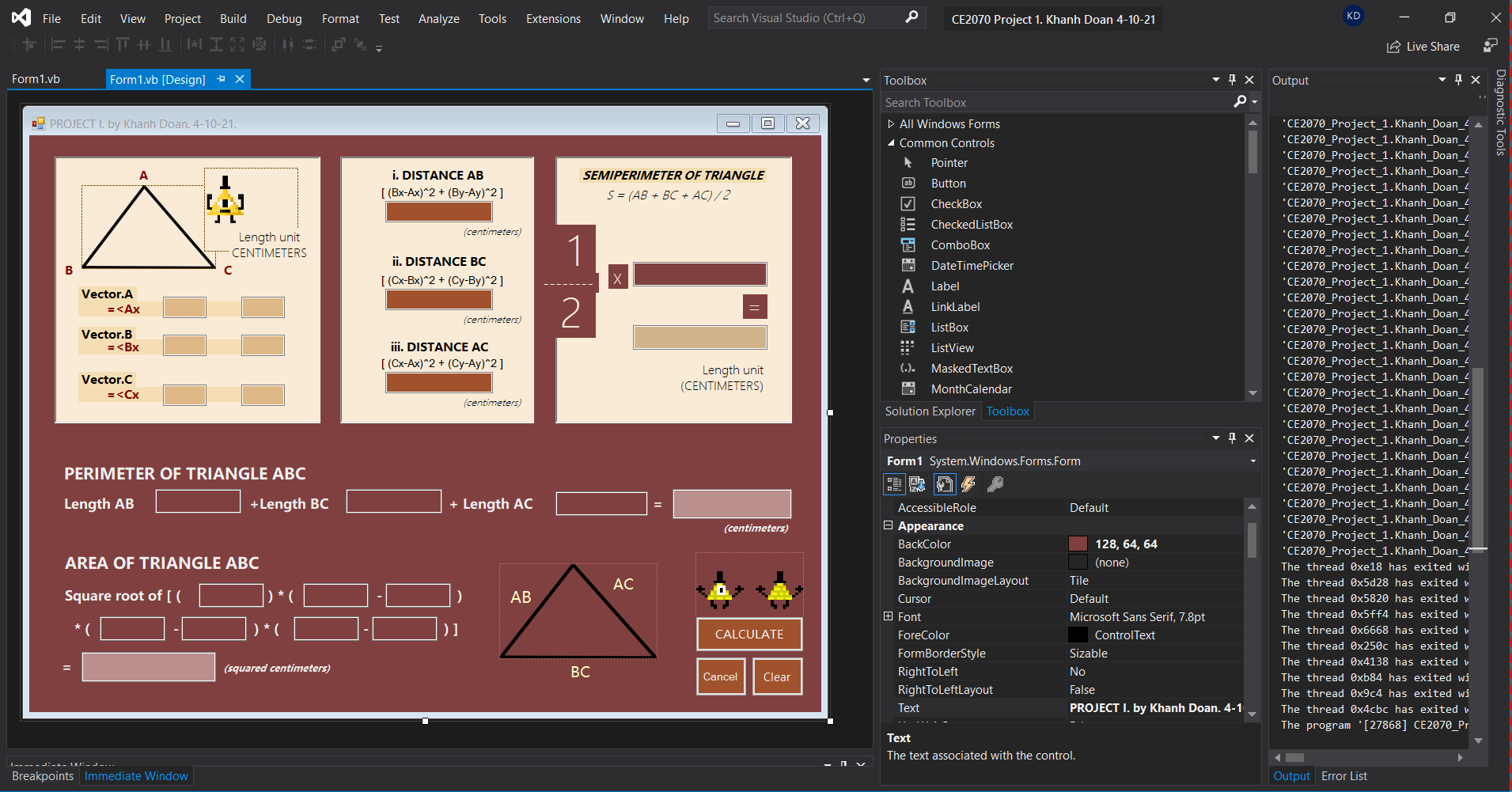Click the Align to Grid toolbar icon

click(x=29, y=45)
